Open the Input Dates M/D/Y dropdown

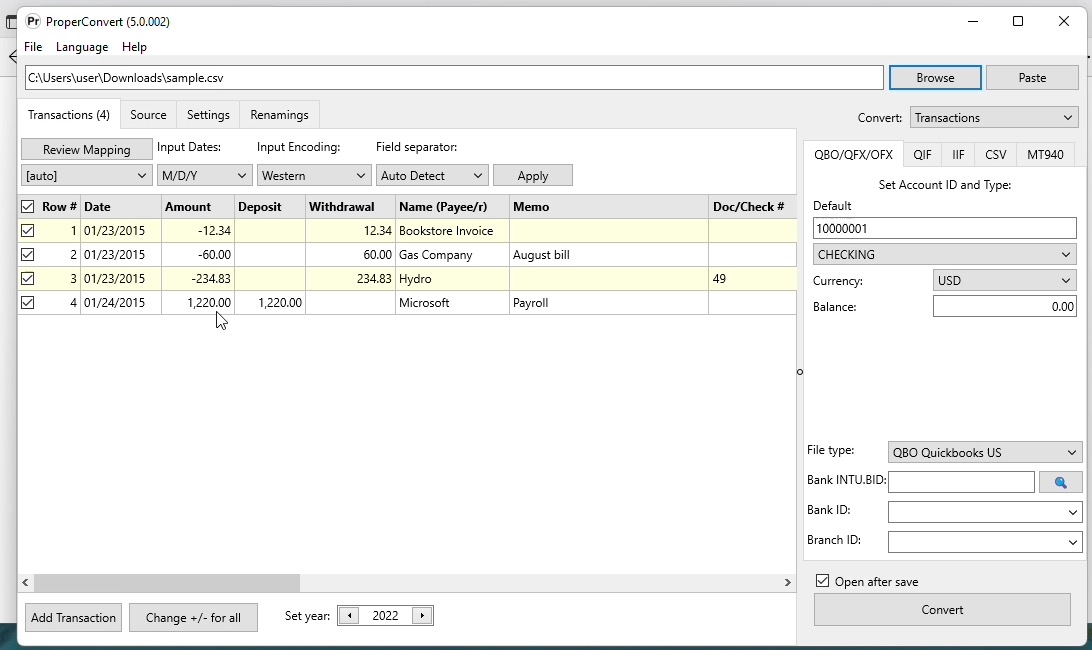click(x=204, y=176)
